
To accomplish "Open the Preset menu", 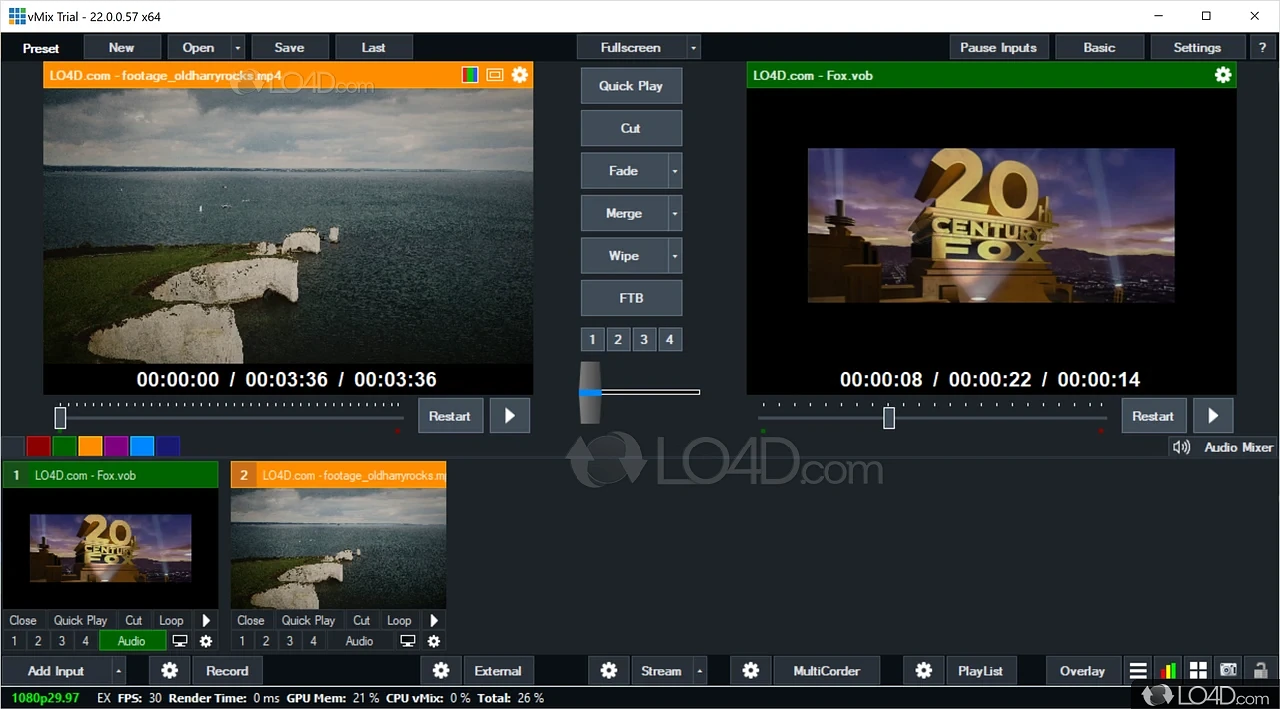I will (40, 47).
